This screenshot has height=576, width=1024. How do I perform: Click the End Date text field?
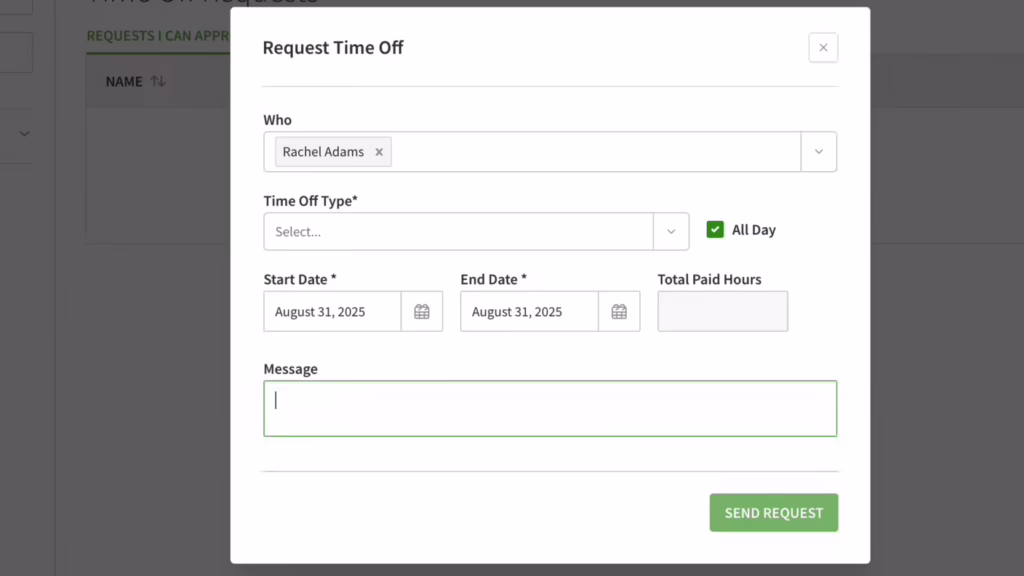(x=530, y=312)
